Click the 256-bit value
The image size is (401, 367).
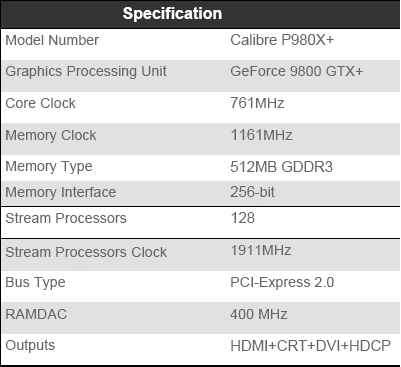pyautogui.click(x=252, y=192)
